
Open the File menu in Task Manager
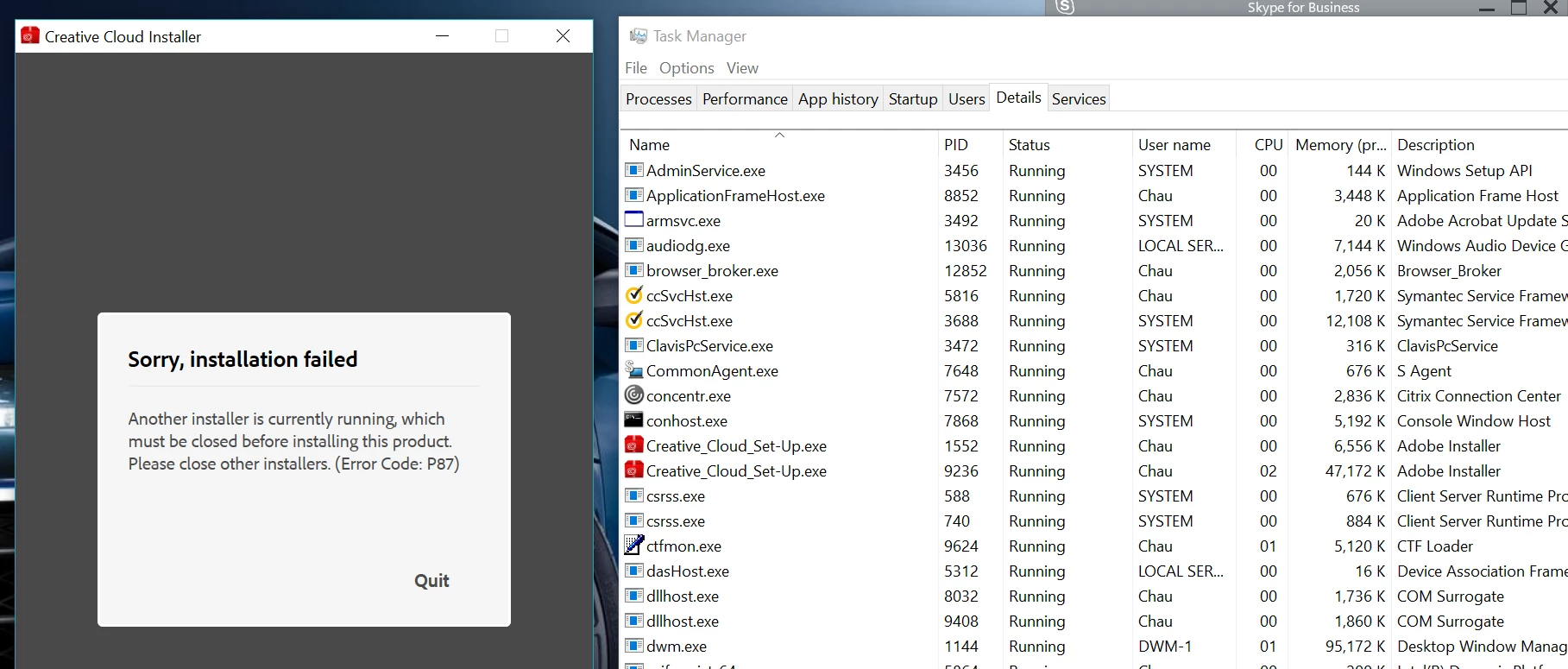point(636,68)
